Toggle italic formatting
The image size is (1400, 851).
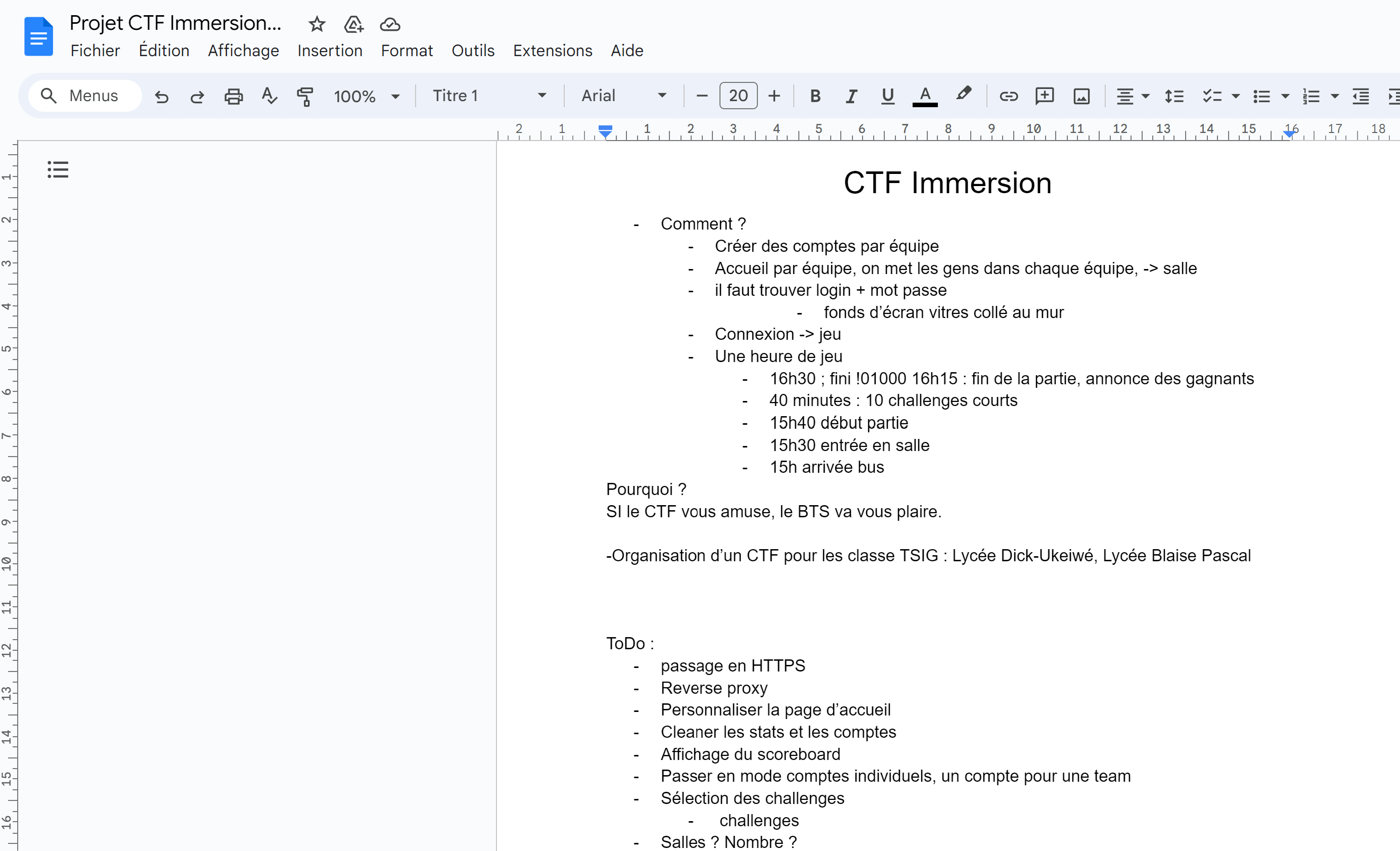coord(850,96)
